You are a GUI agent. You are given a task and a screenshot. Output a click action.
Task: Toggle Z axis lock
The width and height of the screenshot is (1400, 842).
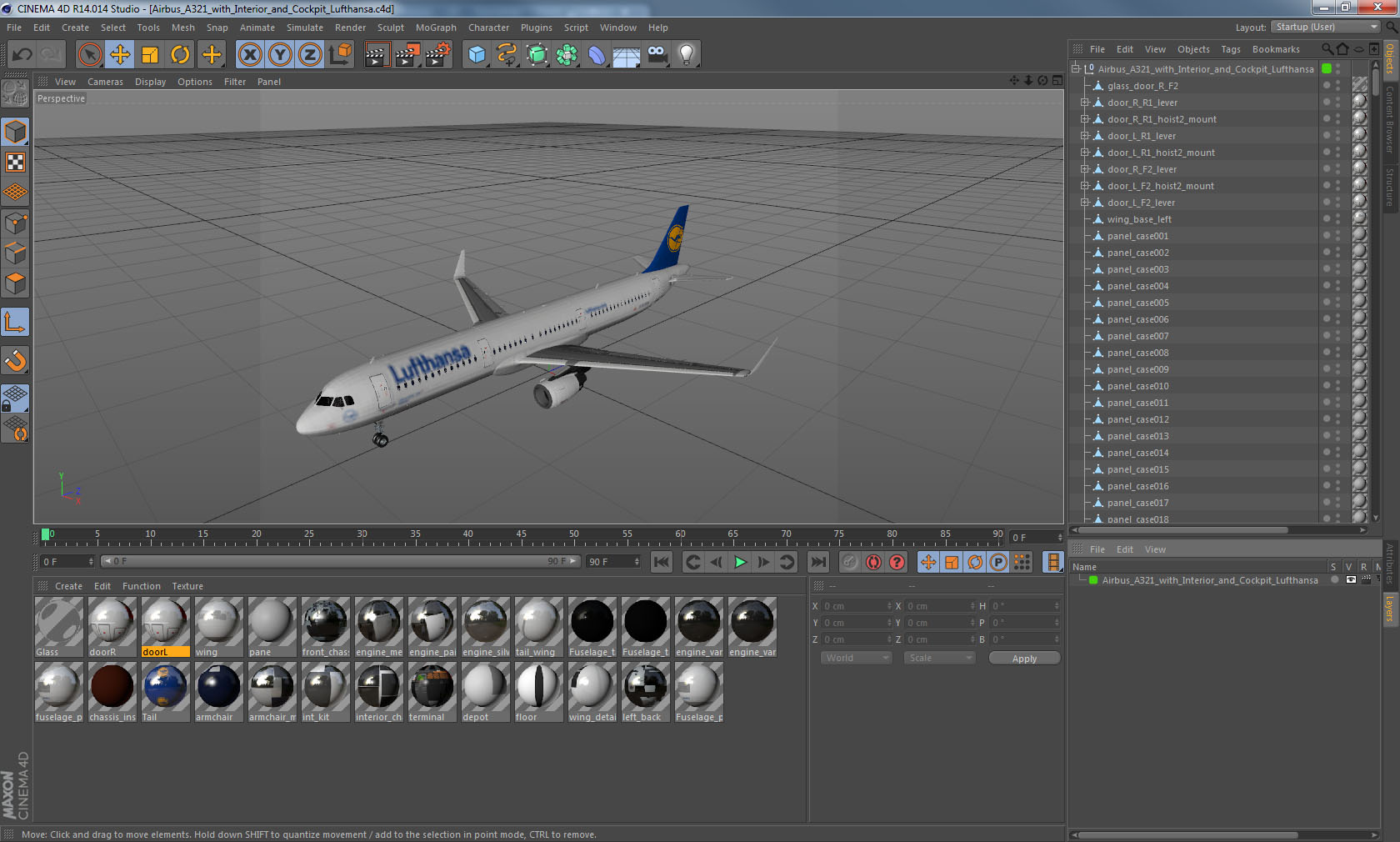[x=310, y=55]
